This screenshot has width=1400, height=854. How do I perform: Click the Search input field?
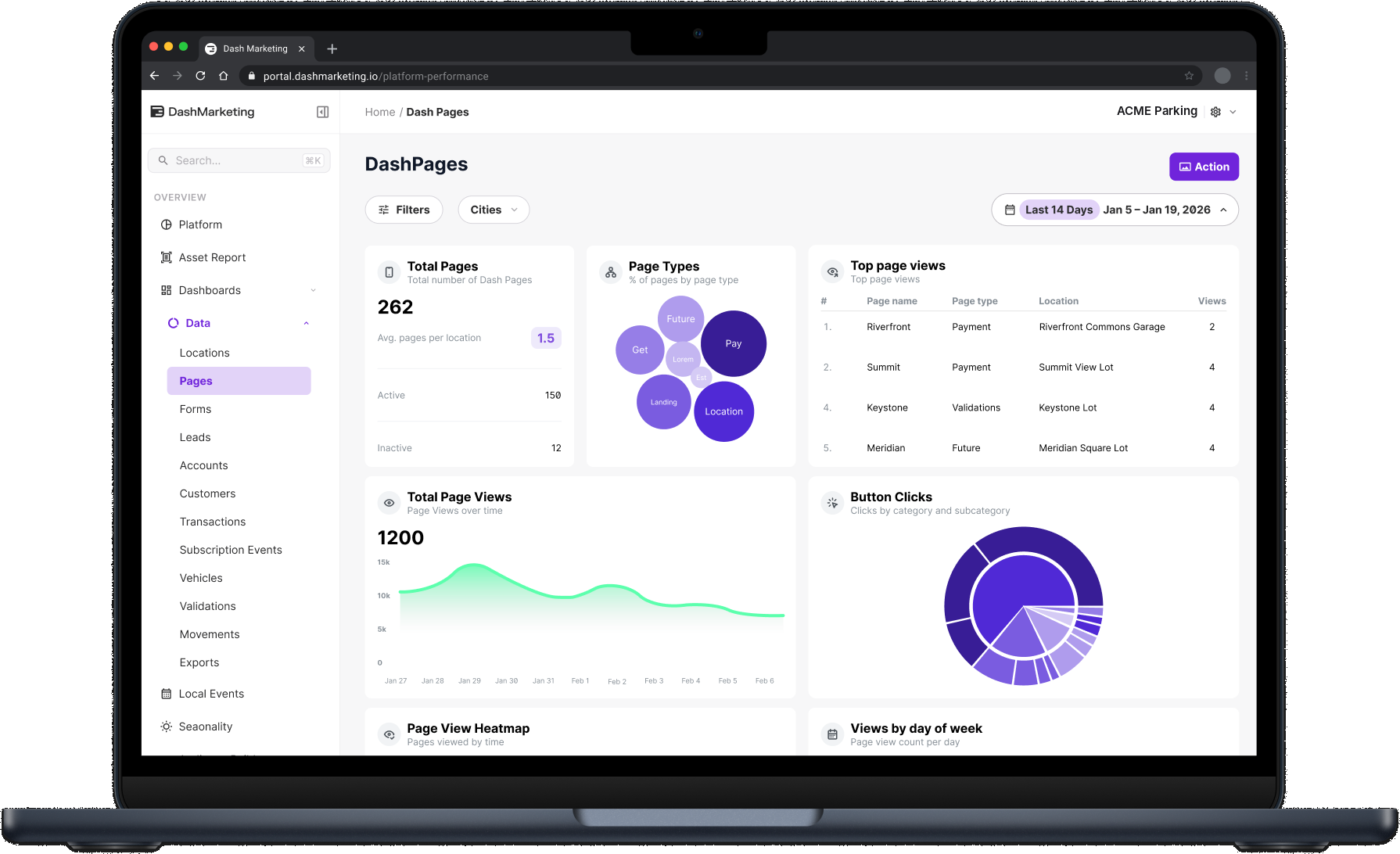239,160
